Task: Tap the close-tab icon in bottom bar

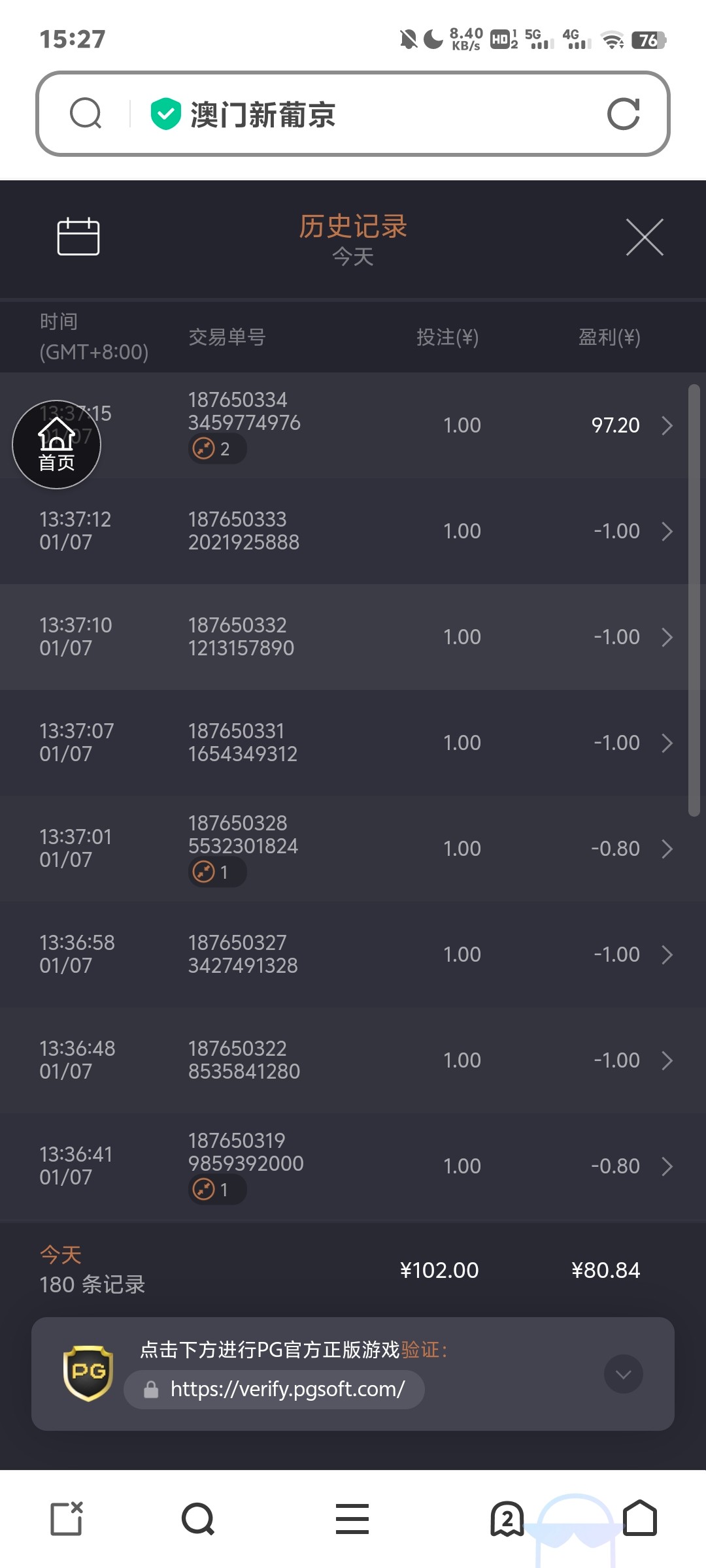Action: (x=67, y=1518)
